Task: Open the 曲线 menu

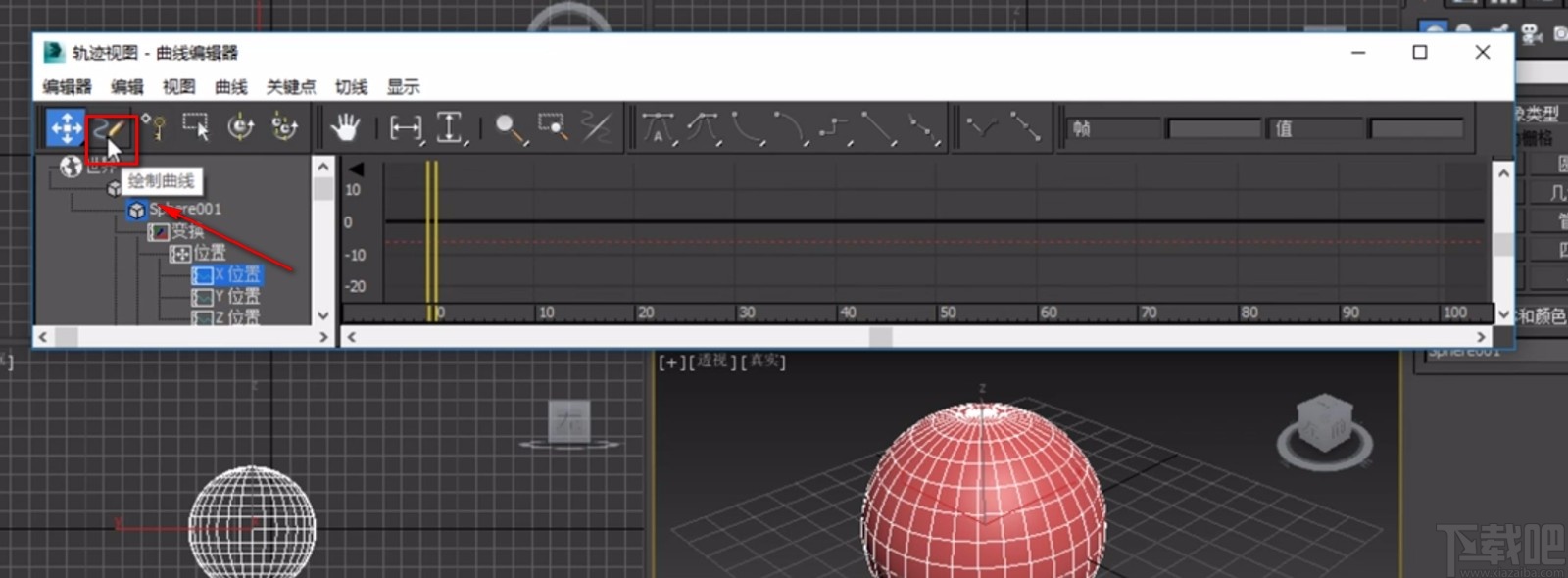Action: click(231, 87)
